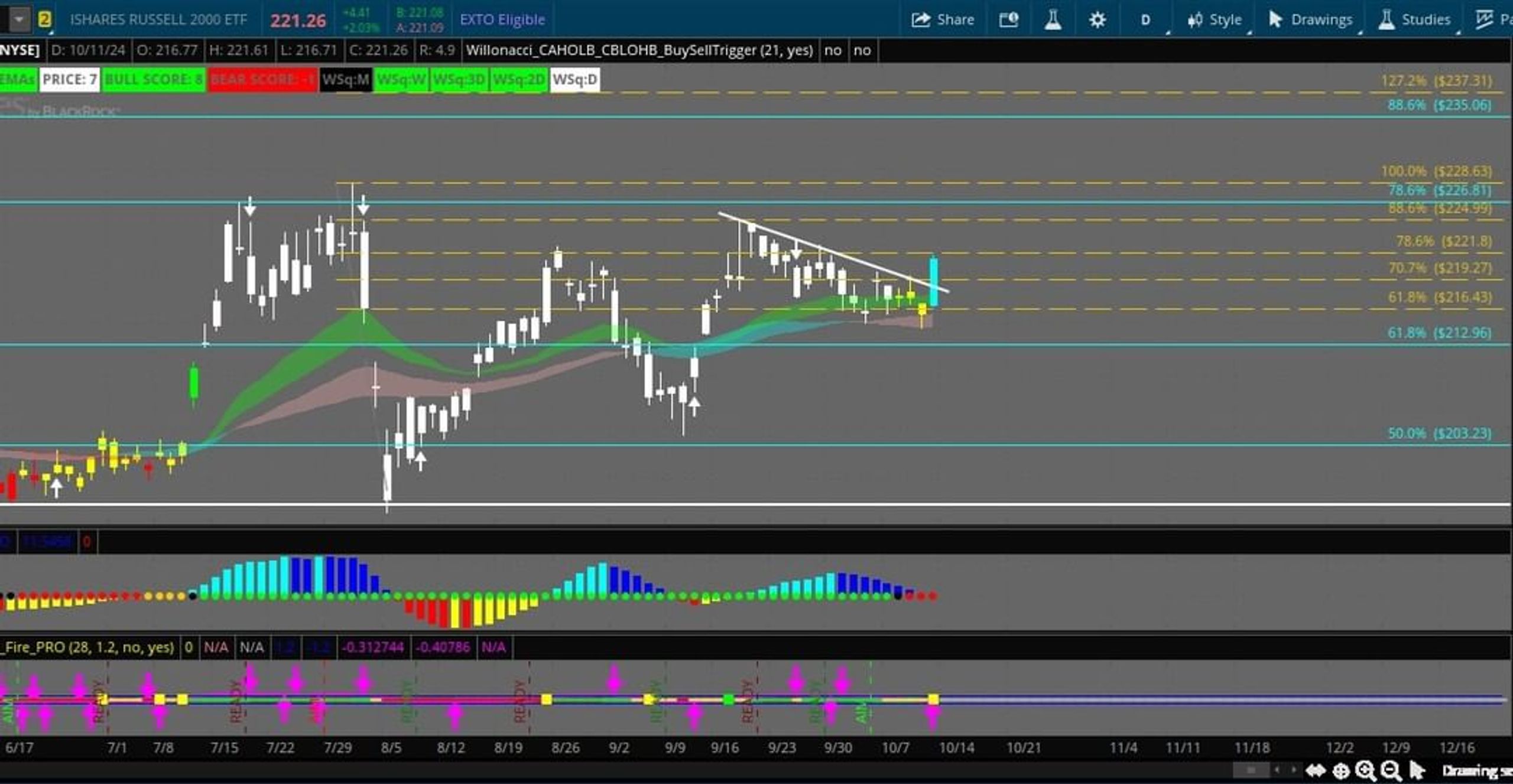Click the zoom in magnifier
Screen dimensions: 1513x784
pos(1366,770)
